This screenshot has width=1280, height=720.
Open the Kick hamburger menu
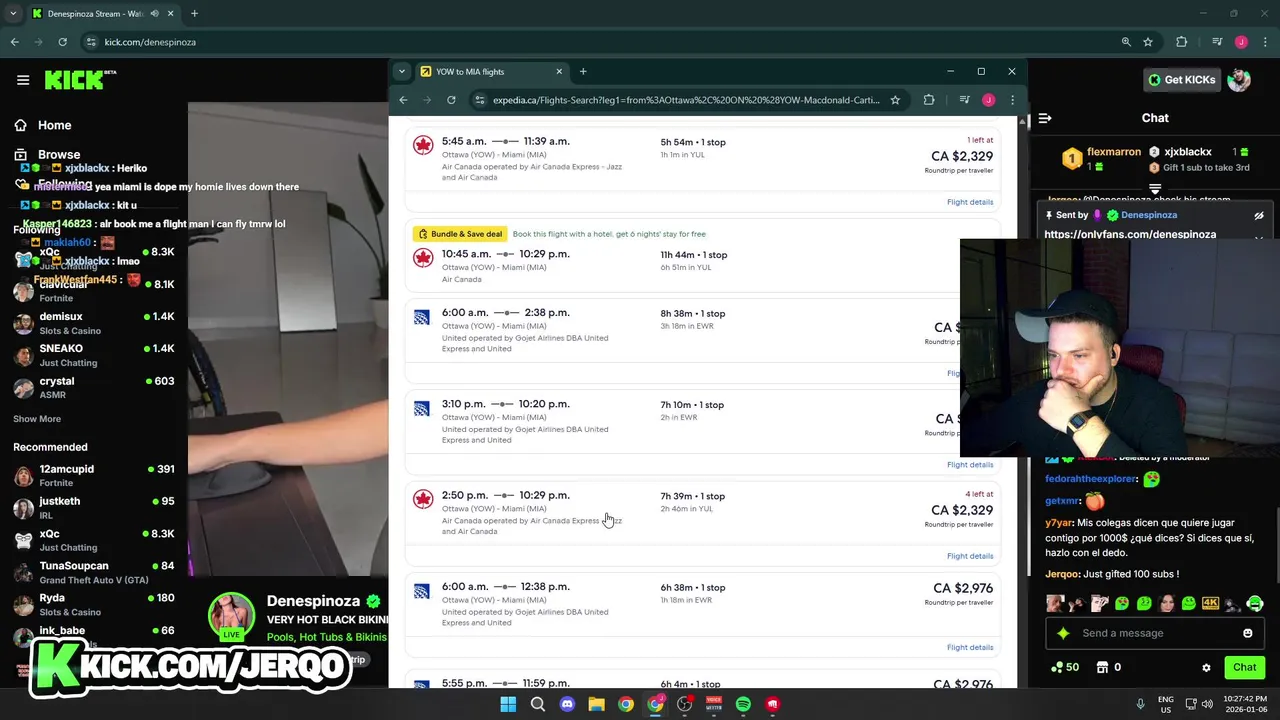(23, 80)
